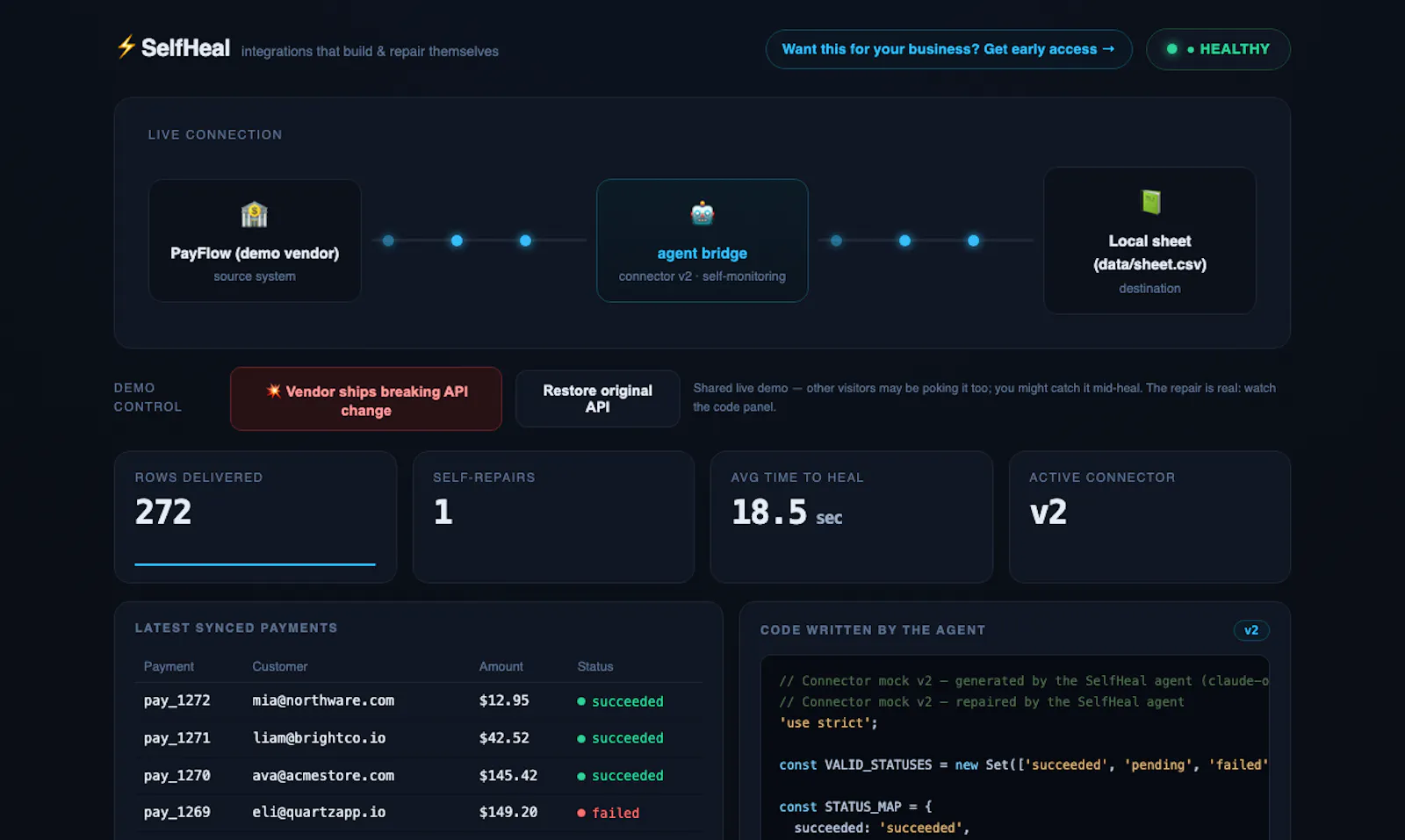1405x840 pixels.
Task: Select payment ID pay_1271
Action: 177,738
